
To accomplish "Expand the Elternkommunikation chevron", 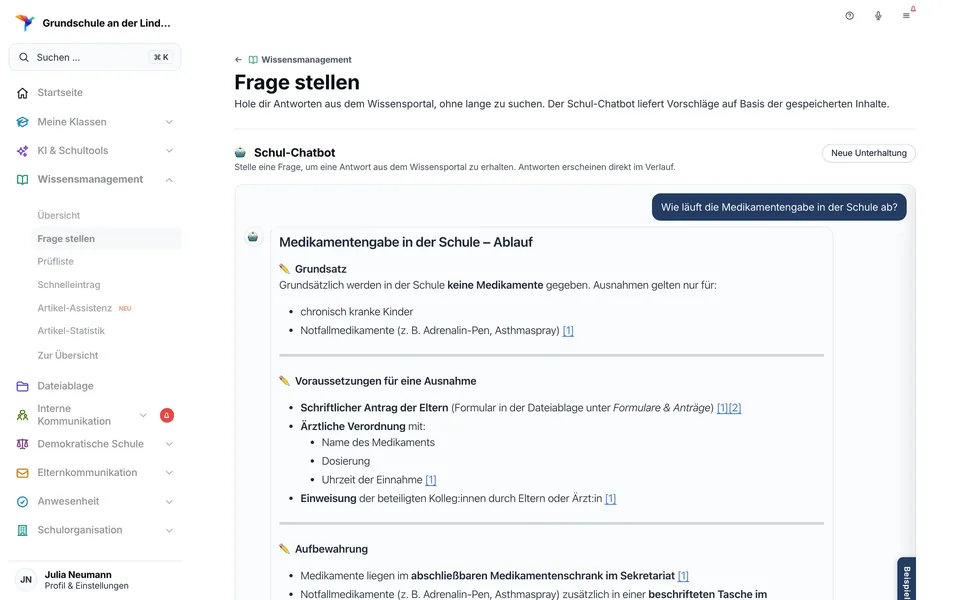I will click(169, 473).
